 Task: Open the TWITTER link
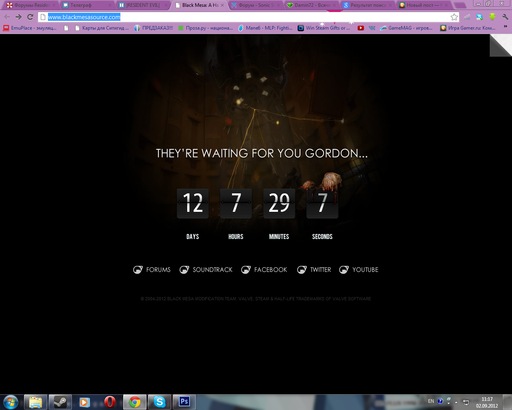click(x=314, y=269)
